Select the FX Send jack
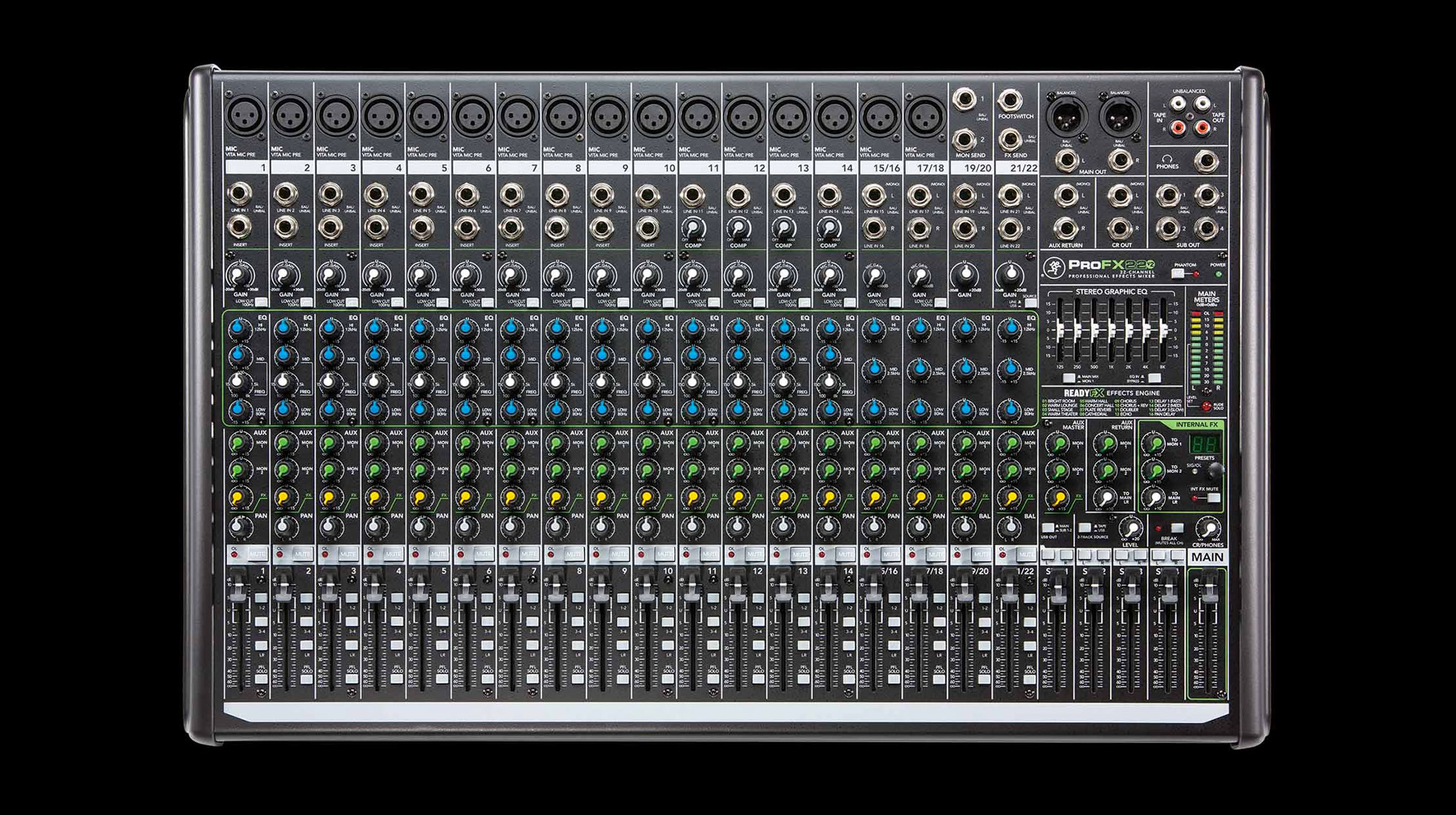1456x815 pixels. pyautogui.click(x=1009, y=140)
